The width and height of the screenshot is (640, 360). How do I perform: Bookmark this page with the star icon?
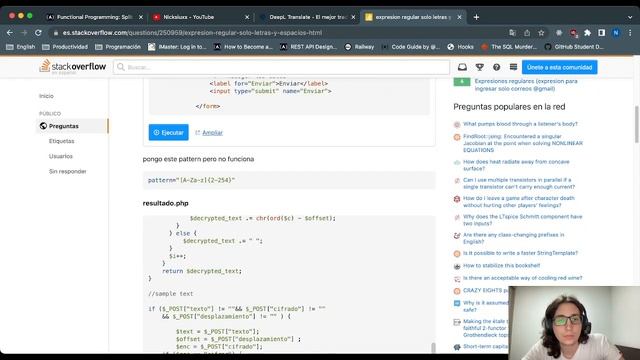(541, 33)
